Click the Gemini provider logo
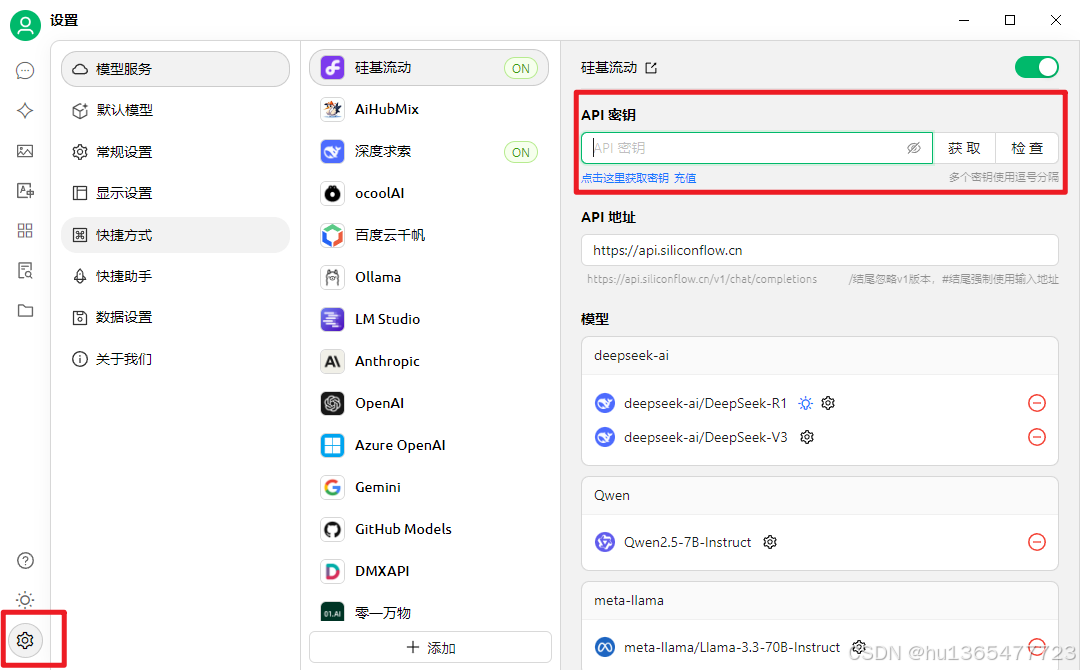Viewport: 1080px width, 670px height. tap(333, 487)
